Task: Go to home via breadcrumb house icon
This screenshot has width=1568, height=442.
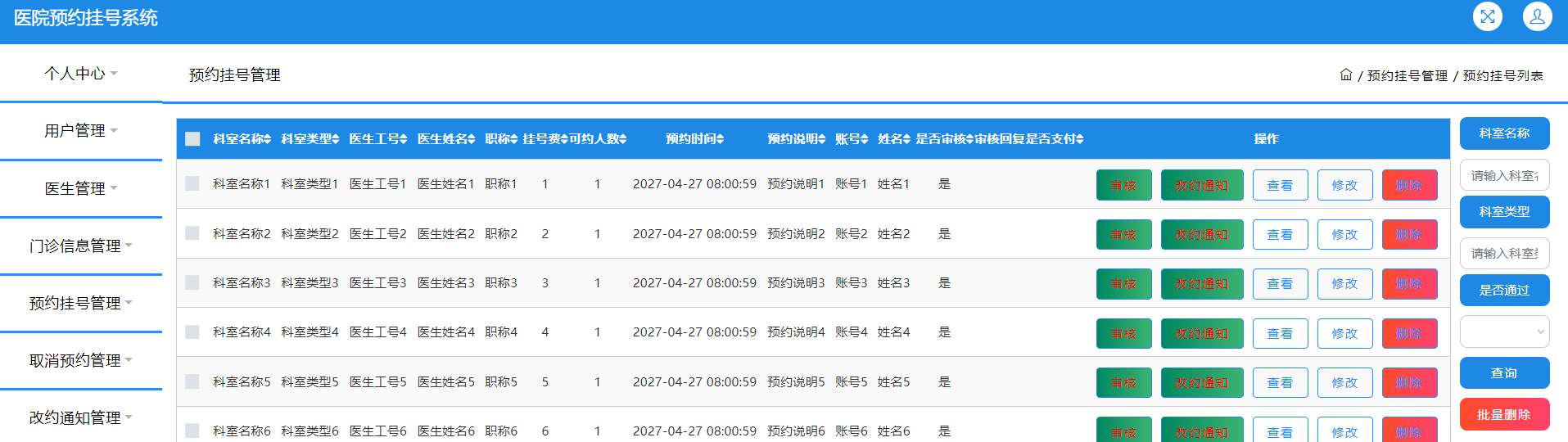Action: click(1345, 74)
